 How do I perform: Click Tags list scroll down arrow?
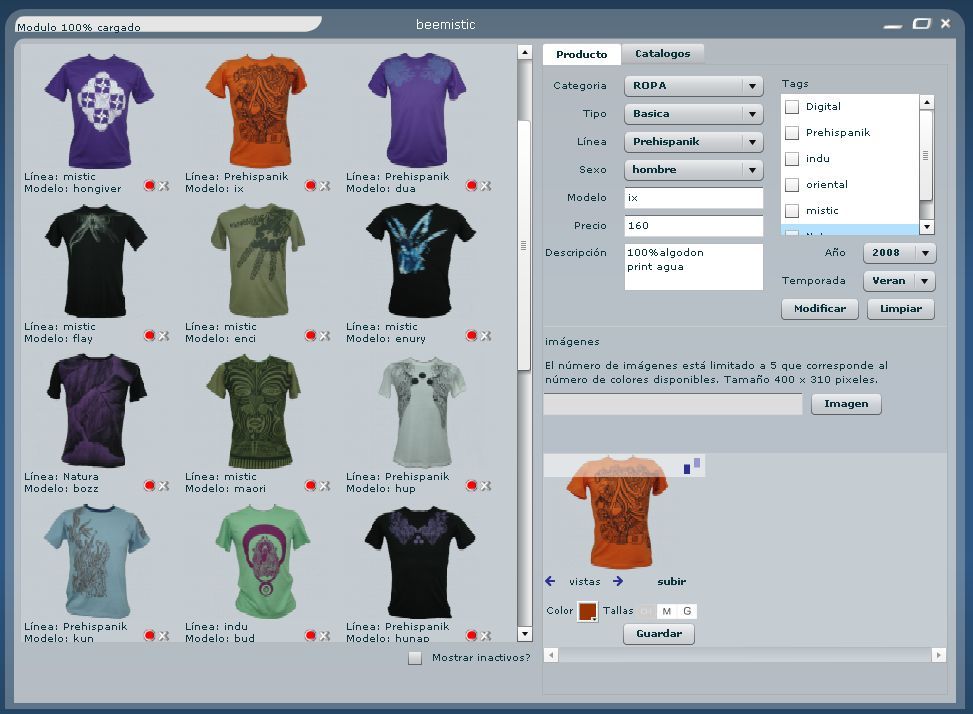[926, 226]
